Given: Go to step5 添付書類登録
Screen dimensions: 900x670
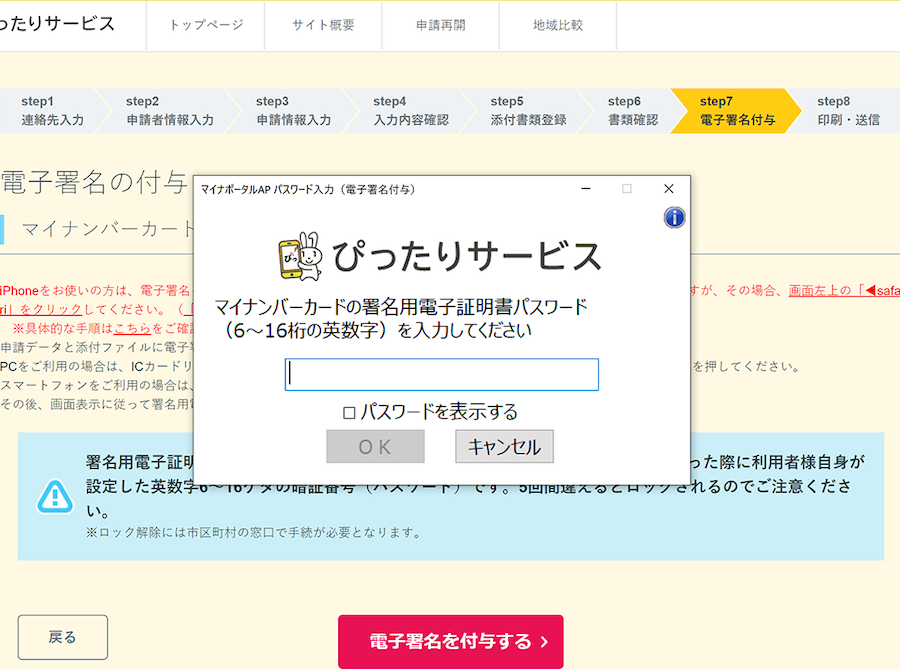Looking at the screenshot, I should point(528,110).
